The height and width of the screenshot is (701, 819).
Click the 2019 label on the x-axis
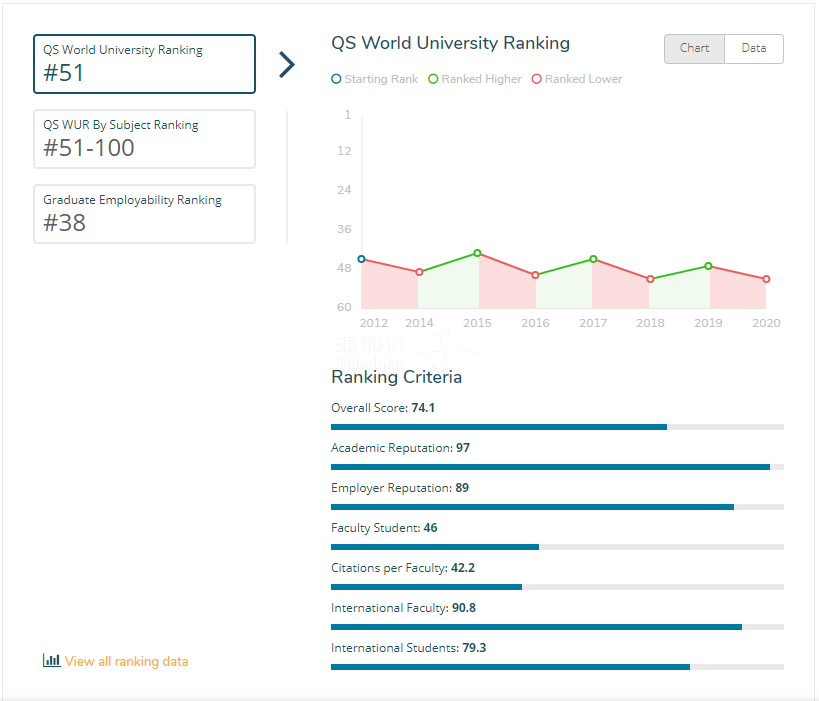point(708,323)
